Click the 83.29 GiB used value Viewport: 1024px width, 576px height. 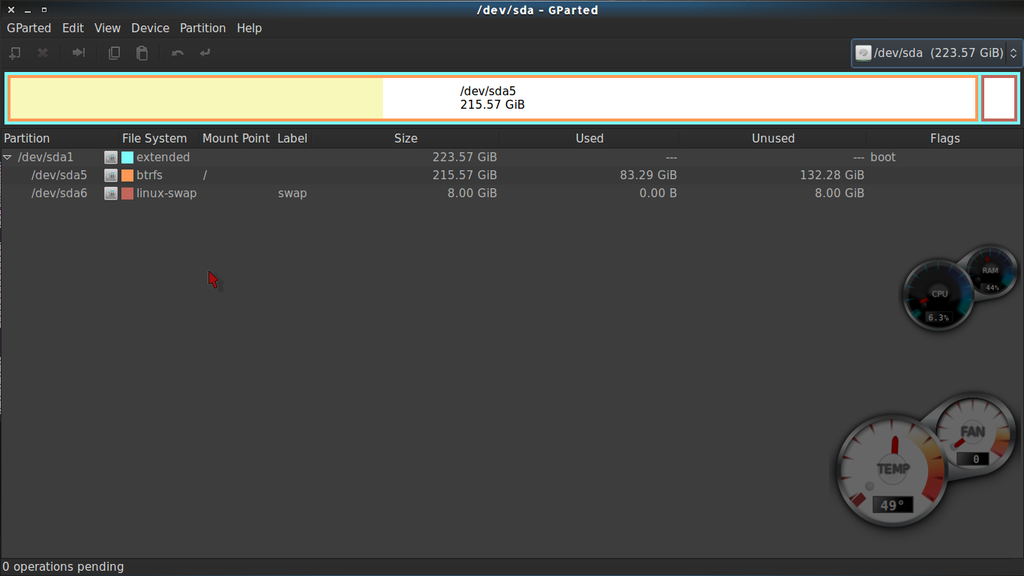pyautogui.click(x=648, y=175)
